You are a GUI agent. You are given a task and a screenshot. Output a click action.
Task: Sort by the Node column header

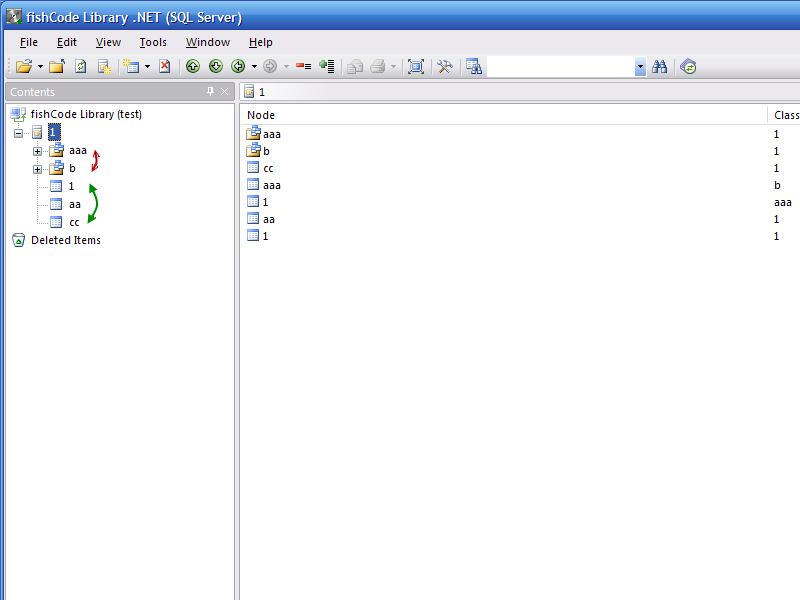click(261, 115)
